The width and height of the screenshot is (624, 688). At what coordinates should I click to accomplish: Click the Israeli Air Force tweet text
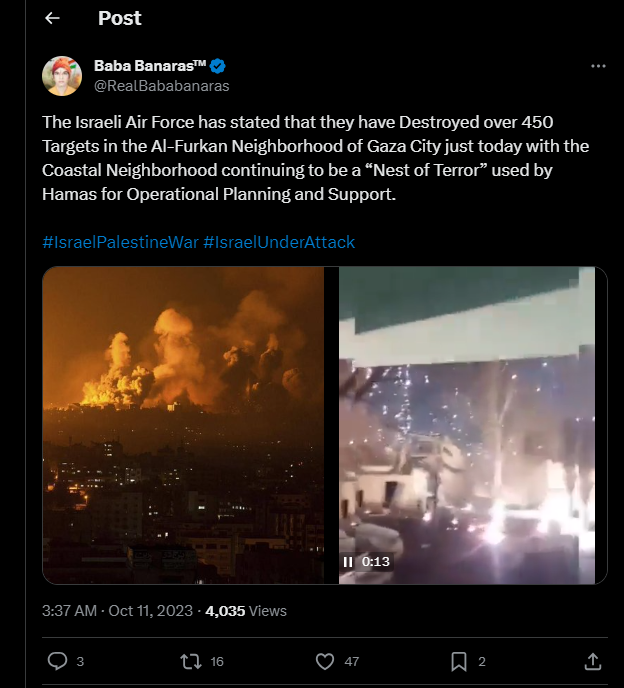[x=315, y=157]
